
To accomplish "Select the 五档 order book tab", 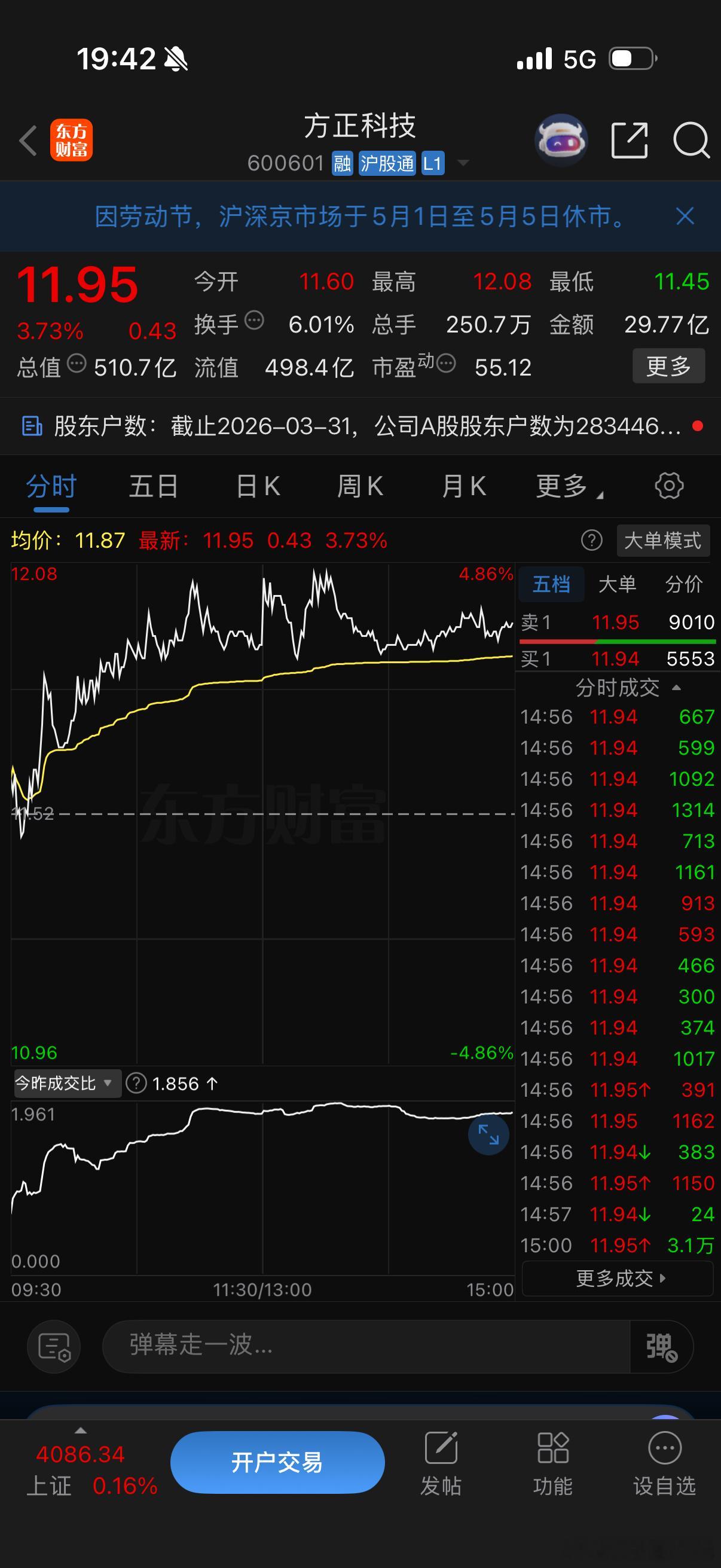I will point(551,584).
